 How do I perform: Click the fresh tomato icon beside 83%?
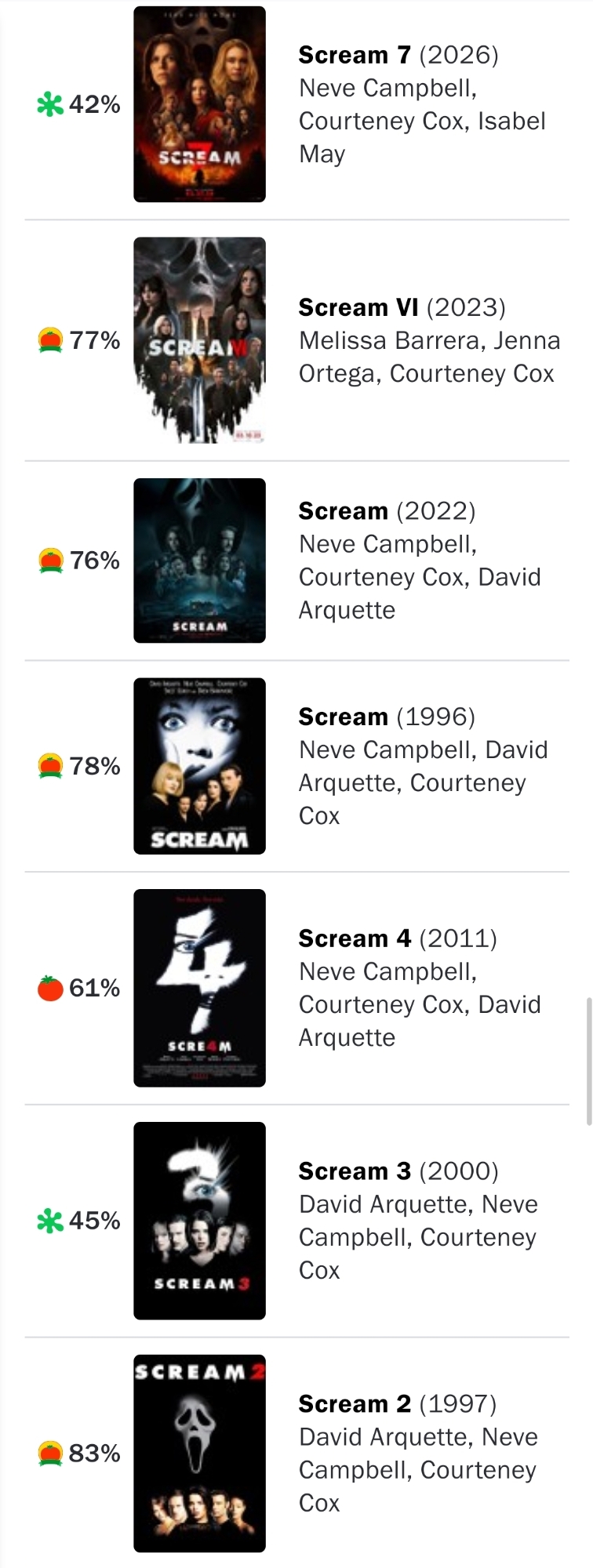click(x=50, y=1454)
